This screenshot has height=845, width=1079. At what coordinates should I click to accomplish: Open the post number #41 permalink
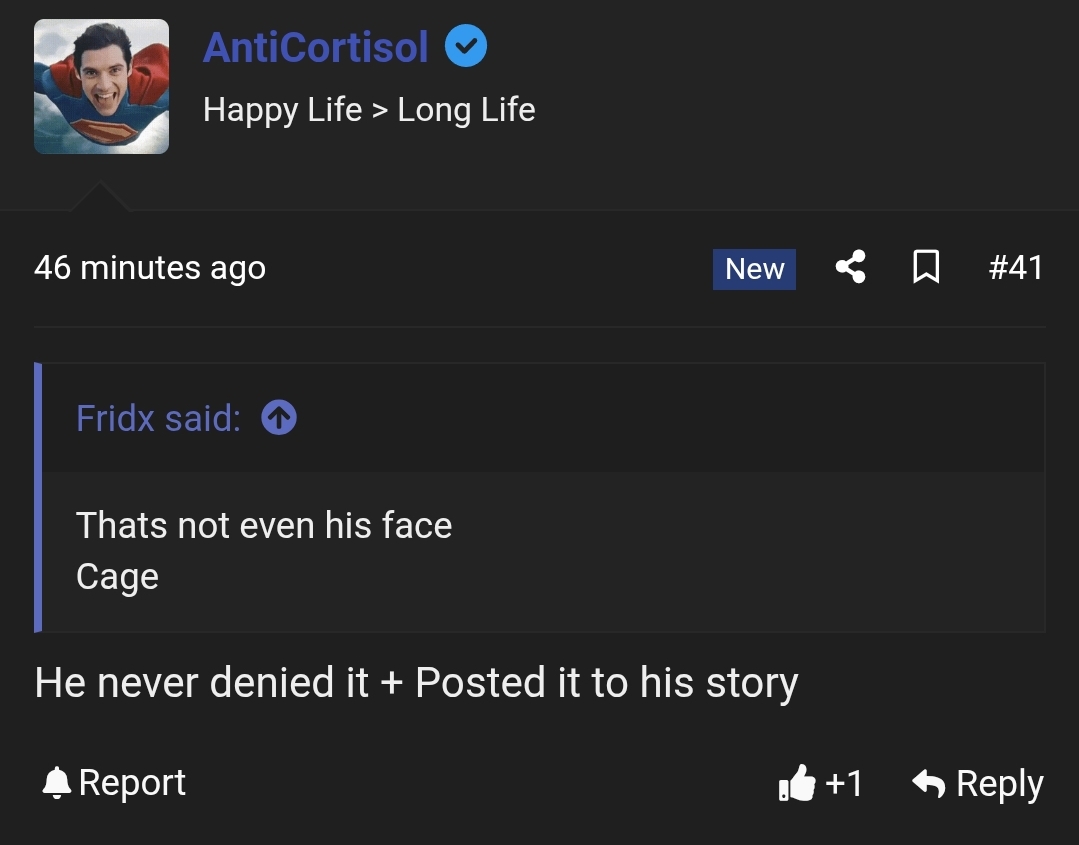[x=1015, y=267]
